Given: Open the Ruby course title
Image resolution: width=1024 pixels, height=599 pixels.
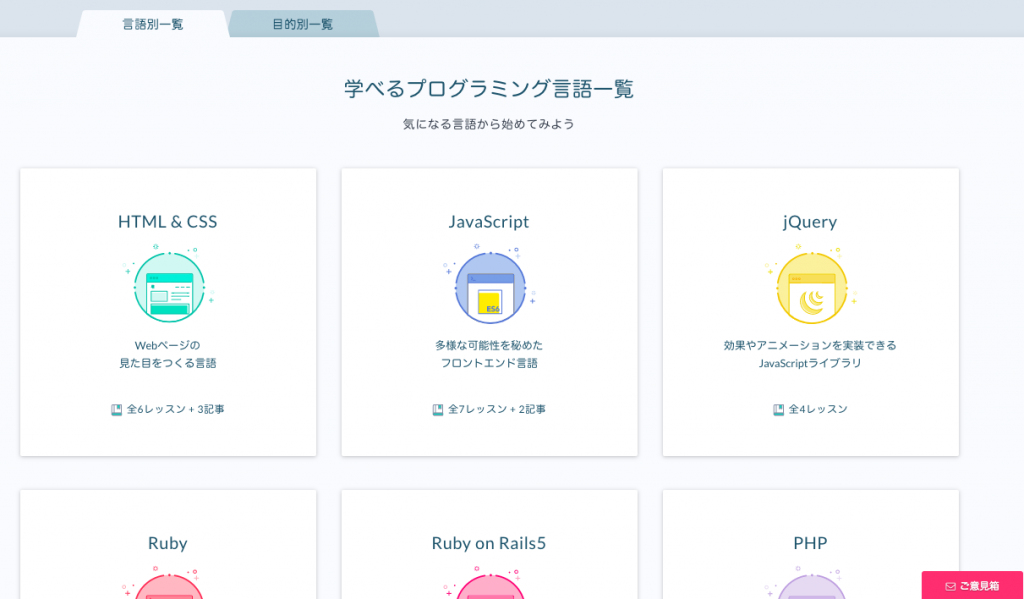Looking at the screenshot, I should 168,543.
